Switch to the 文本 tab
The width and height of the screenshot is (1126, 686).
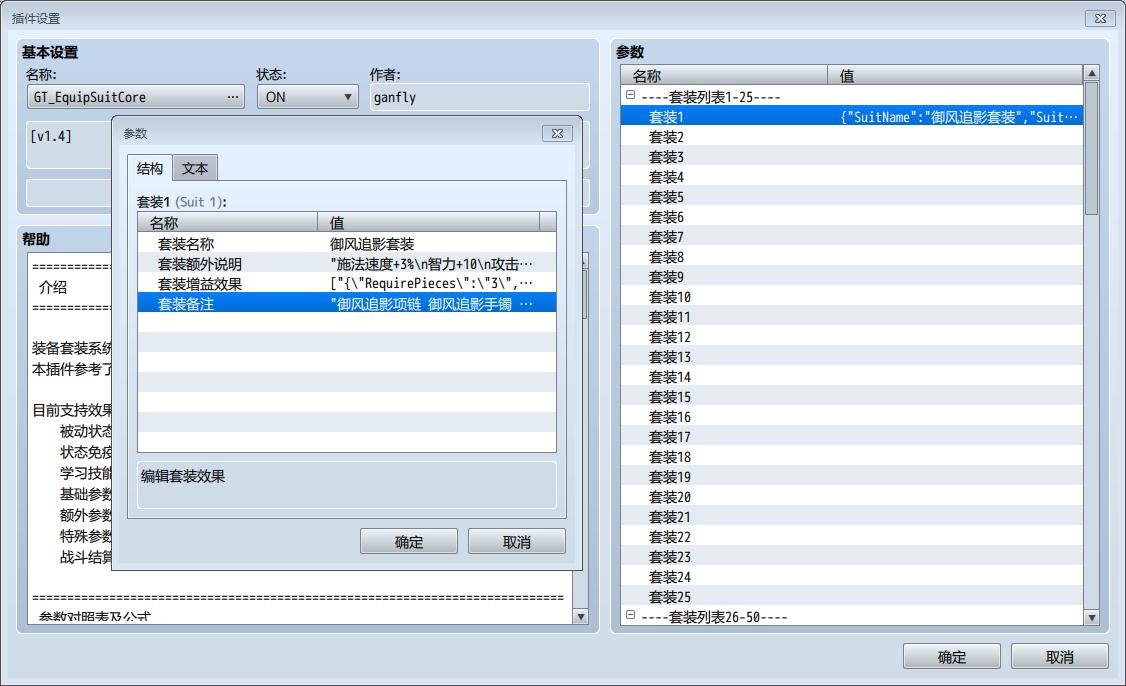(x=195, y=168)
